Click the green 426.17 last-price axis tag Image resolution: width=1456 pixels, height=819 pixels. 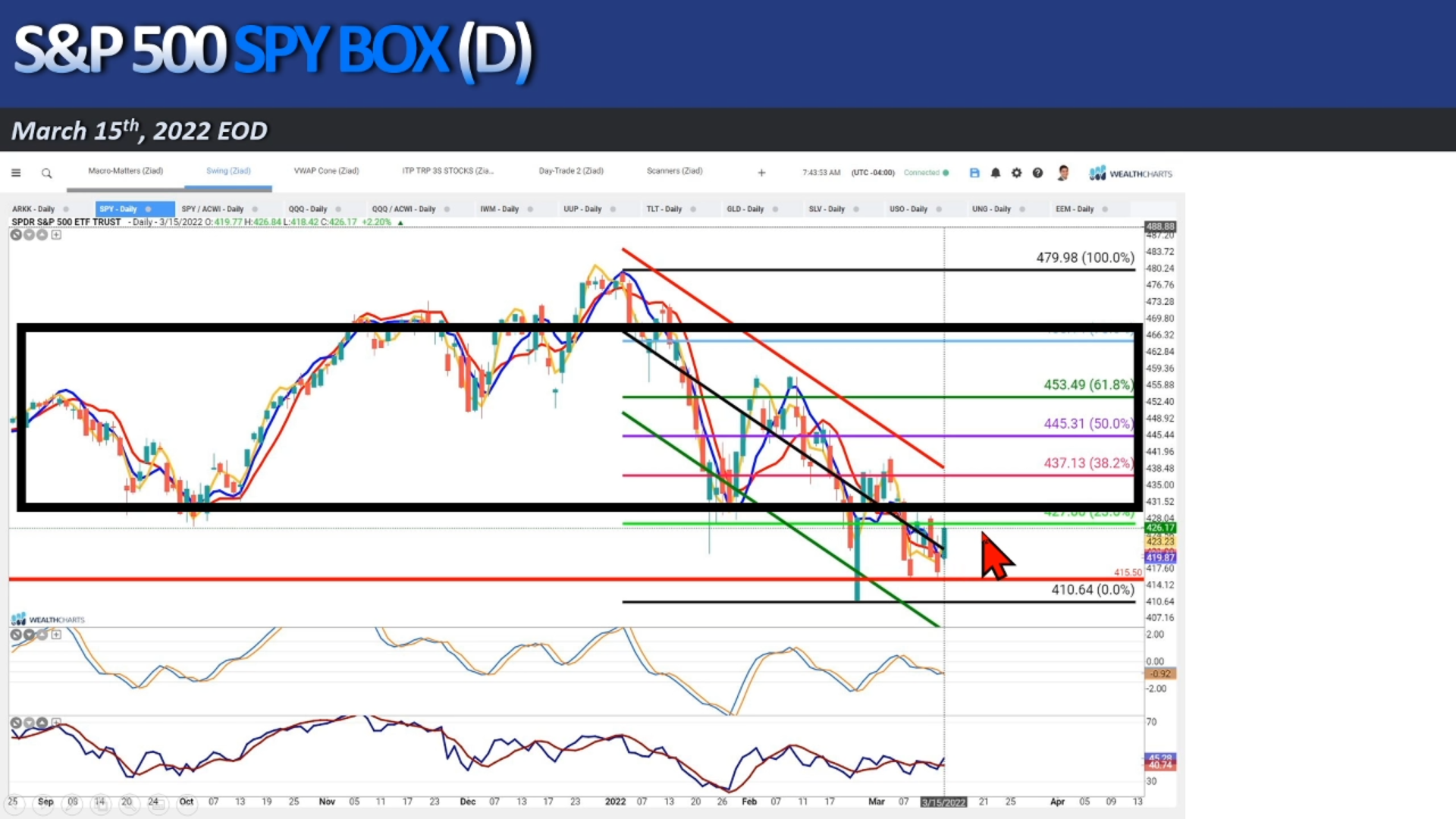click(x=1159, y=528)
